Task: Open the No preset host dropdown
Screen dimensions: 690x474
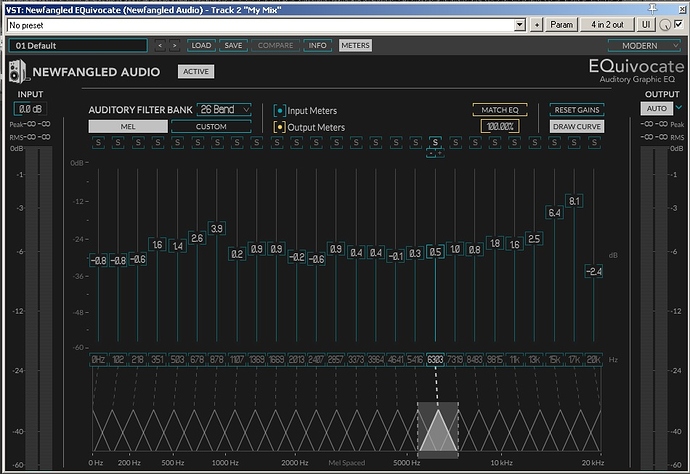Action: pyautogui.click(x=520, y=25)
